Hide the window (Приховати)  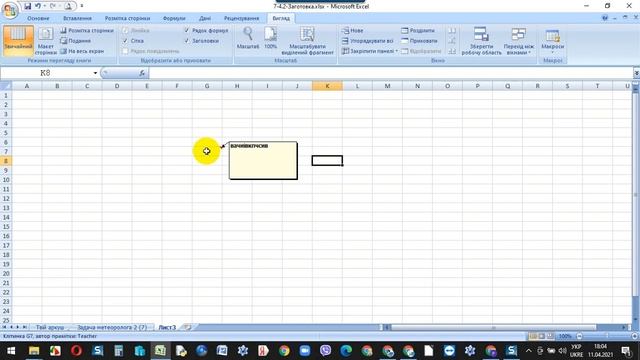[420, 41]
